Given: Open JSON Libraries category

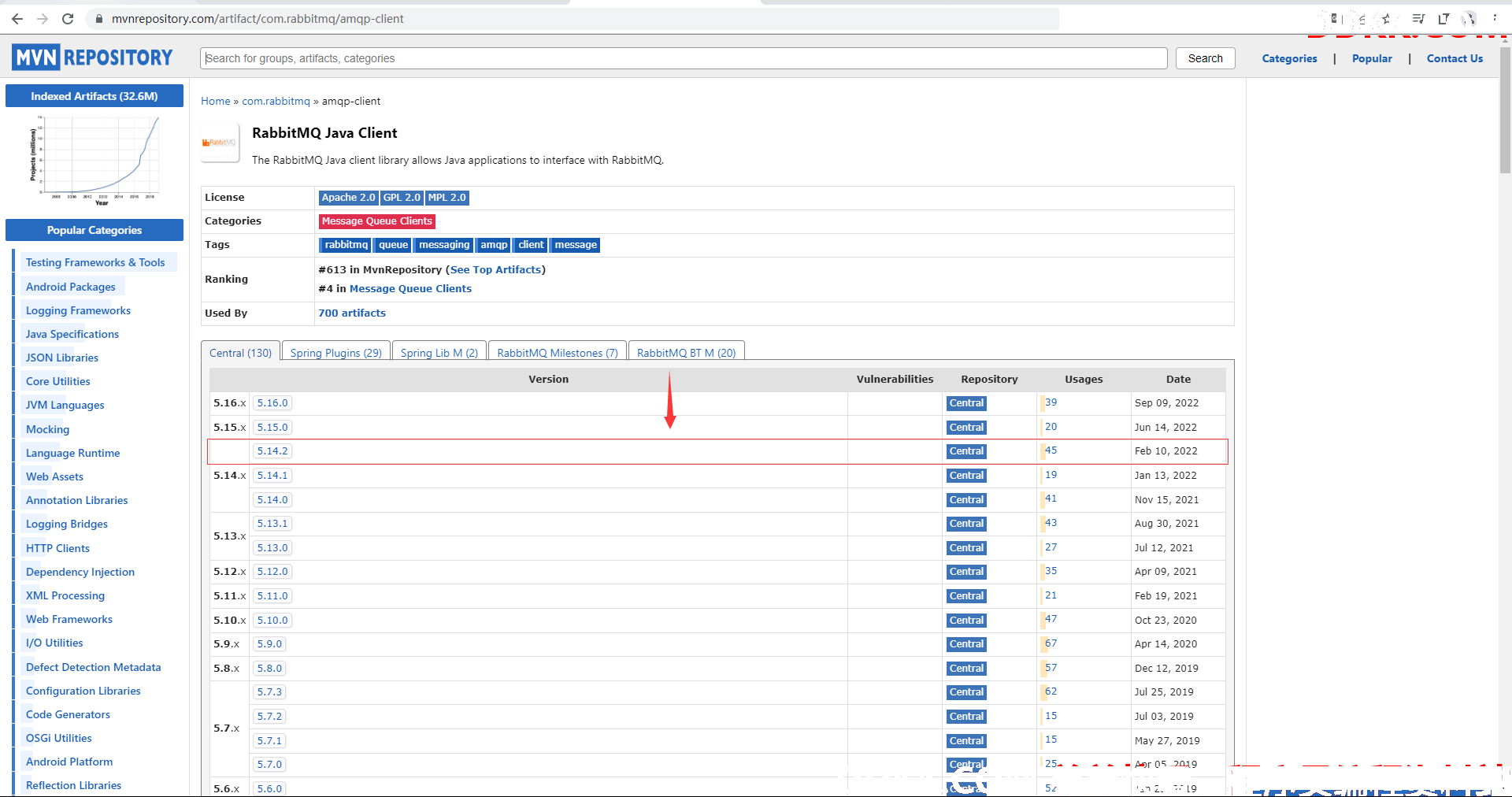Looking at the screenshot, I should point(61,358).
